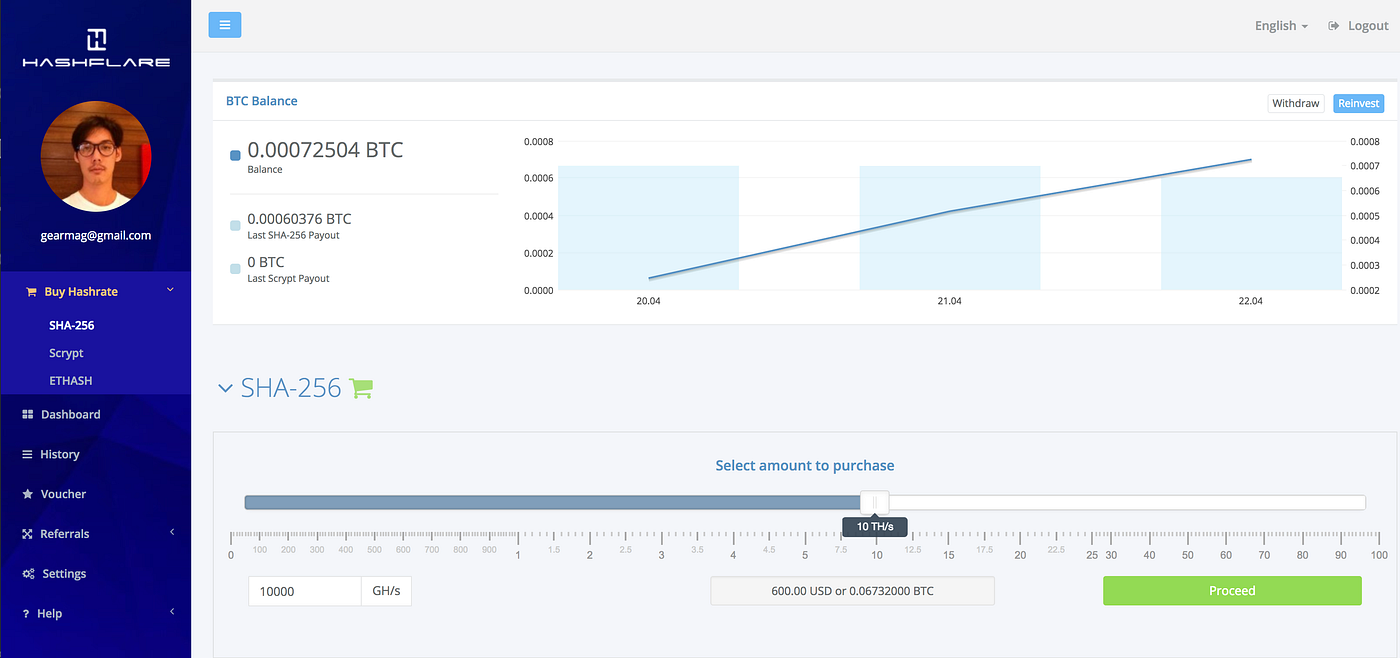Click the Settings gears icon

click(29, 574)
